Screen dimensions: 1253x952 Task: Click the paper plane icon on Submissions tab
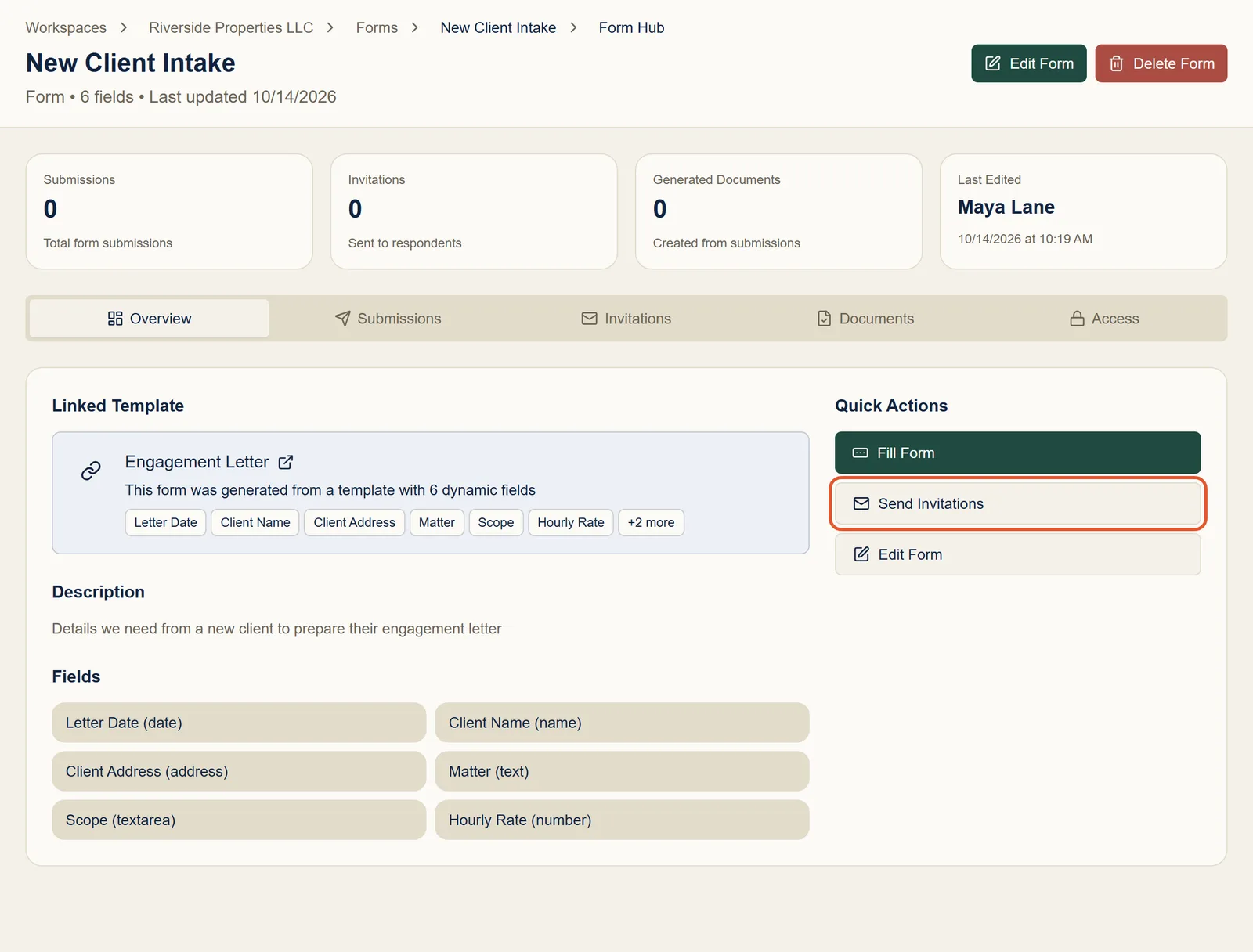(342, 319)
